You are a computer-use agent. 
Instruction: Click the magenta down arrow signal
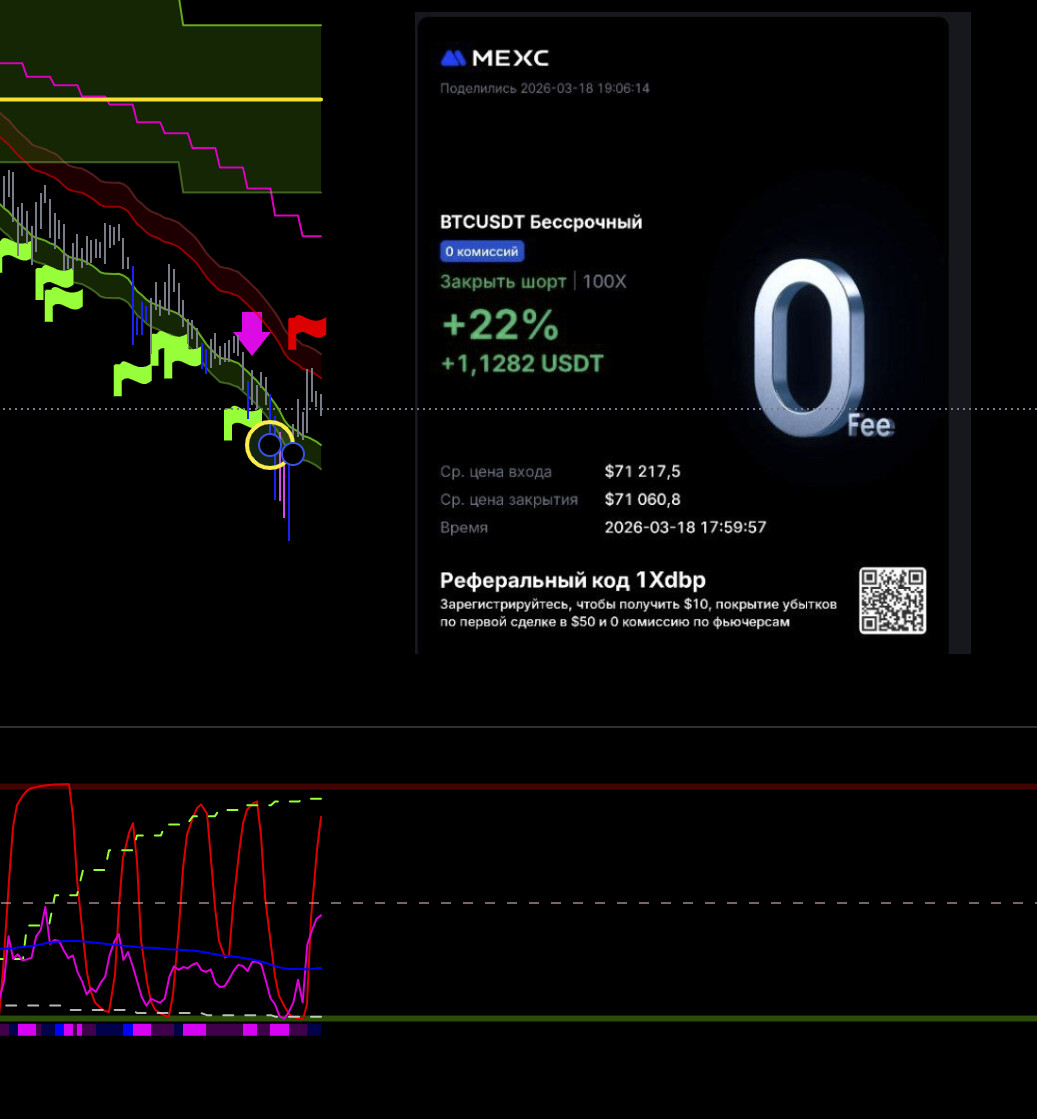tap(252, 332)
